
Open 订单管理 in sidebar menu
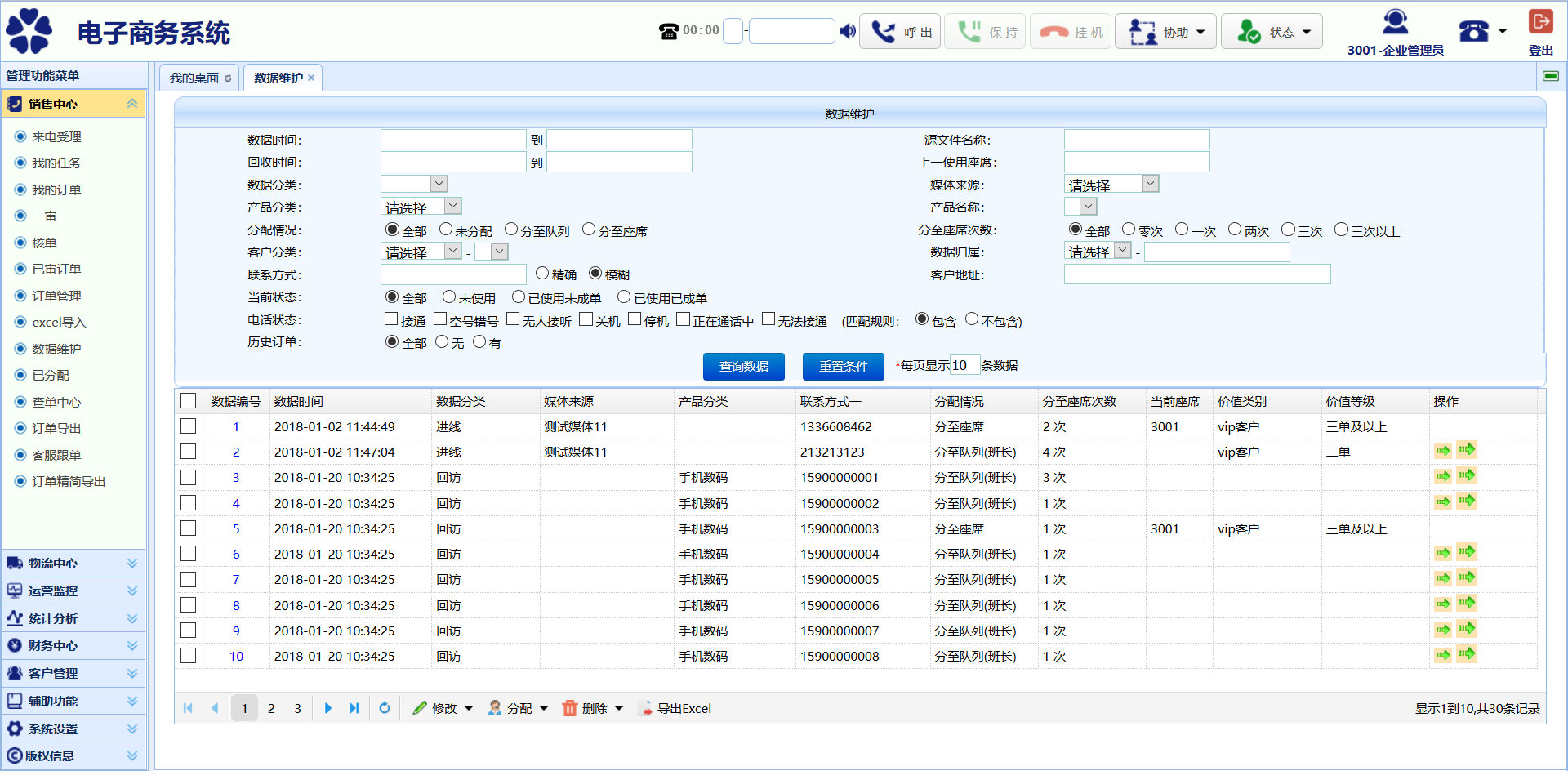[56, 296]
